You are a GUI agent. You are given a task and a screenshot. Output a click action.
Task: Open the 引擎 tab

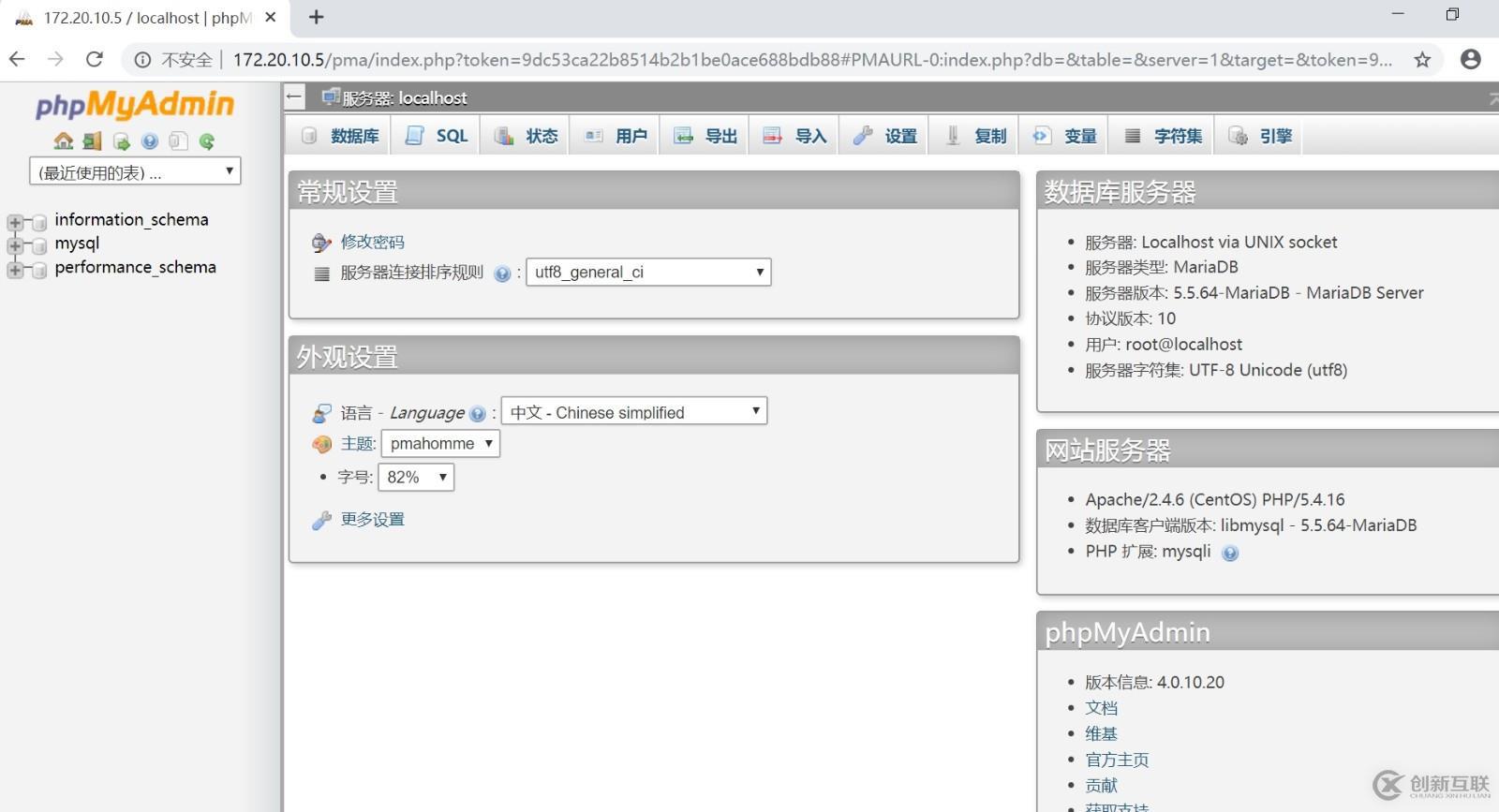click(x=1260, y=136)
